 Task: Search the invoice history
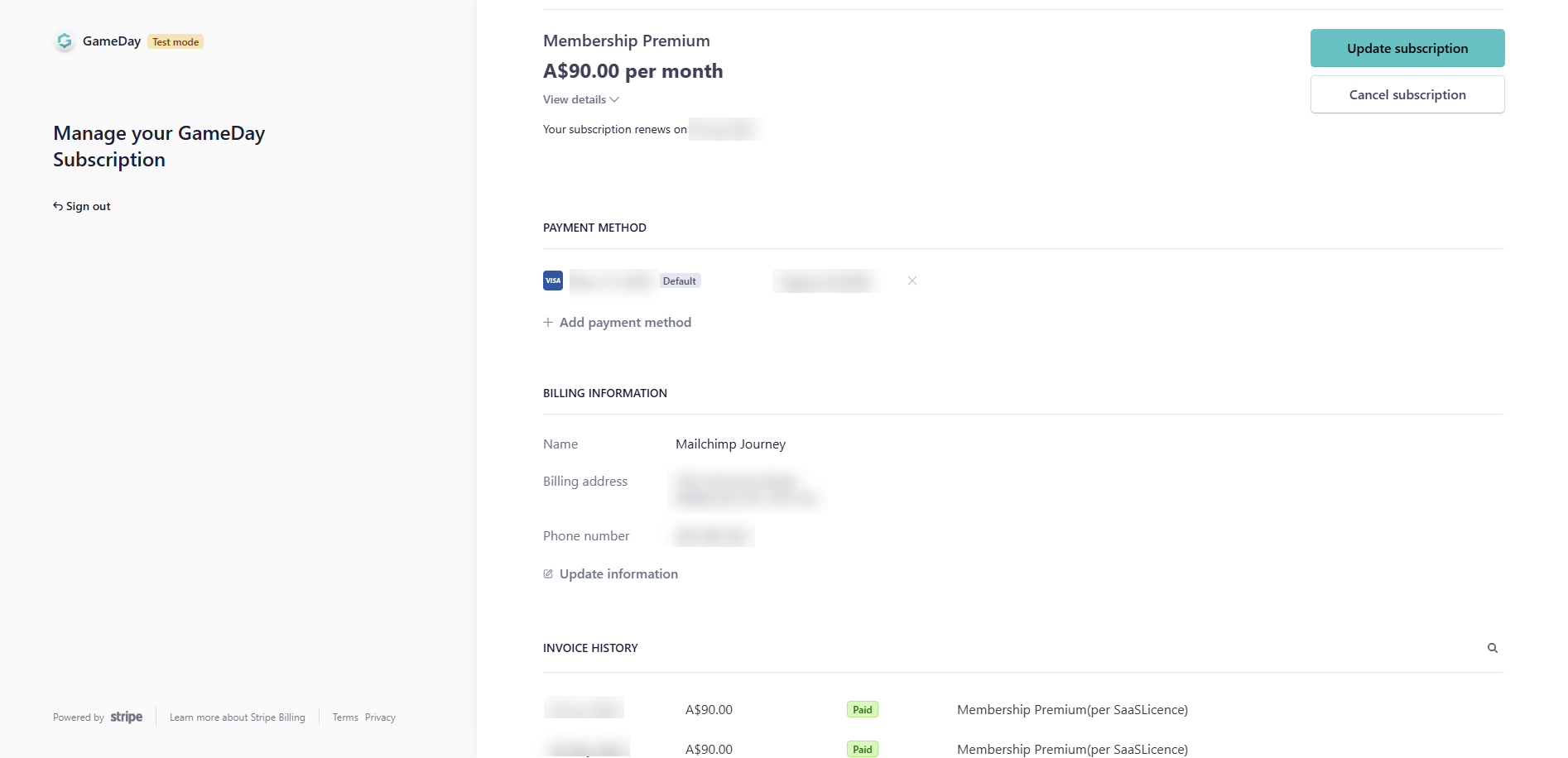(1493, 648)
